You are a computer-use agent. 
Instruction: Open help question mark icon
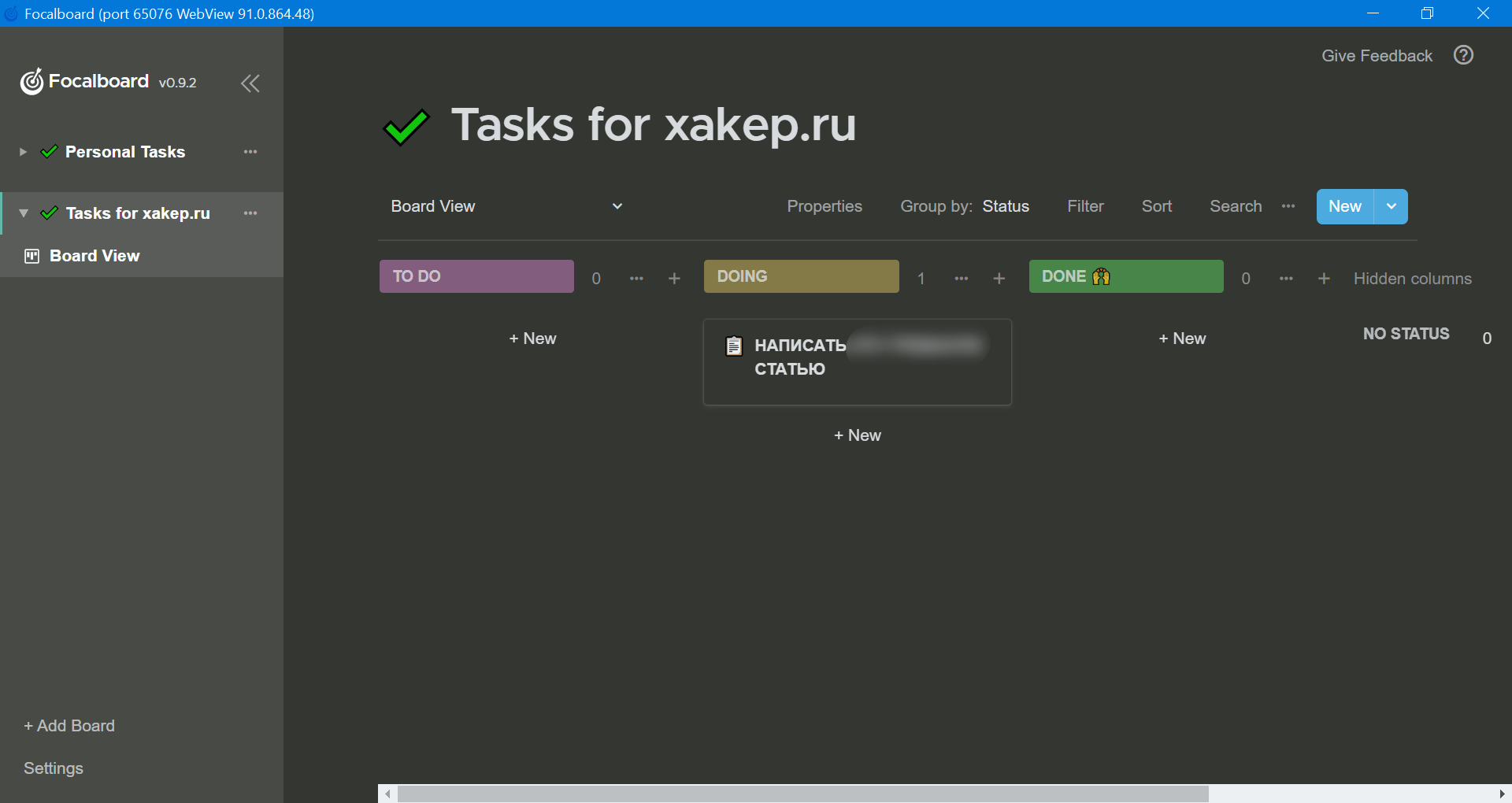click(x=1463, y=55)
